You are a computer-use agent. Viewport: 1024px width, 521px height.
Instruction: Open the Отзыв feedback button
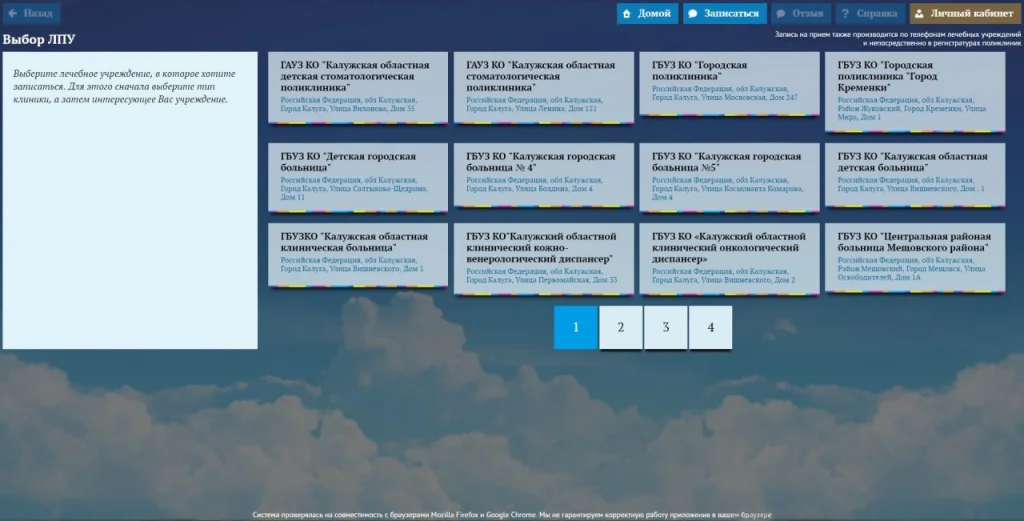click(800, 14)
